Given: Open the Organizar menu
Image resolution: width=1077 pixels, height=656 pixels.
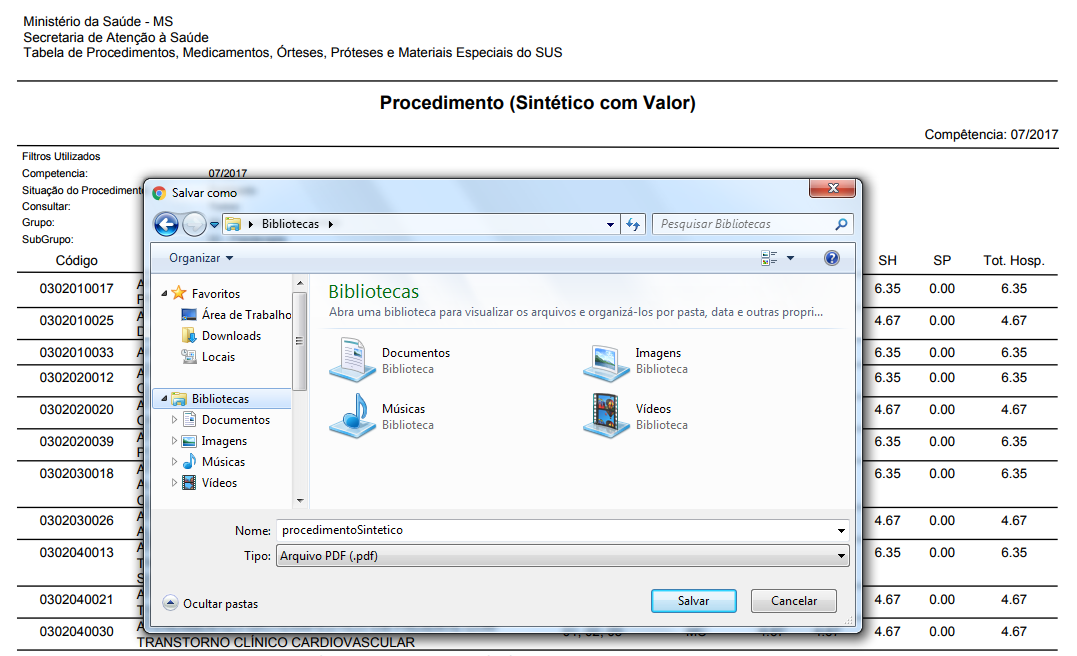Looking at the screenshot, I should click(200, 258).
